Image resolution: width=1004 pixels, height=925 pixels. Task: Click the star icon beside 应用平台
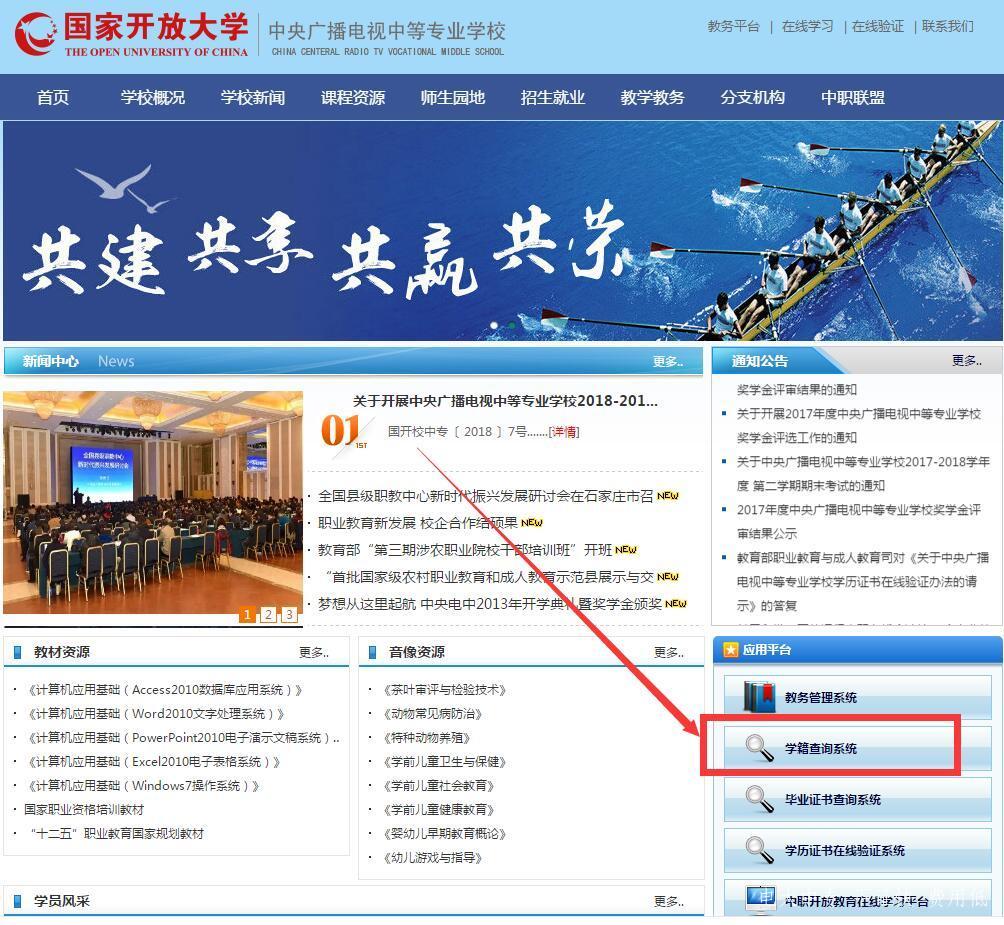point(730,649)
